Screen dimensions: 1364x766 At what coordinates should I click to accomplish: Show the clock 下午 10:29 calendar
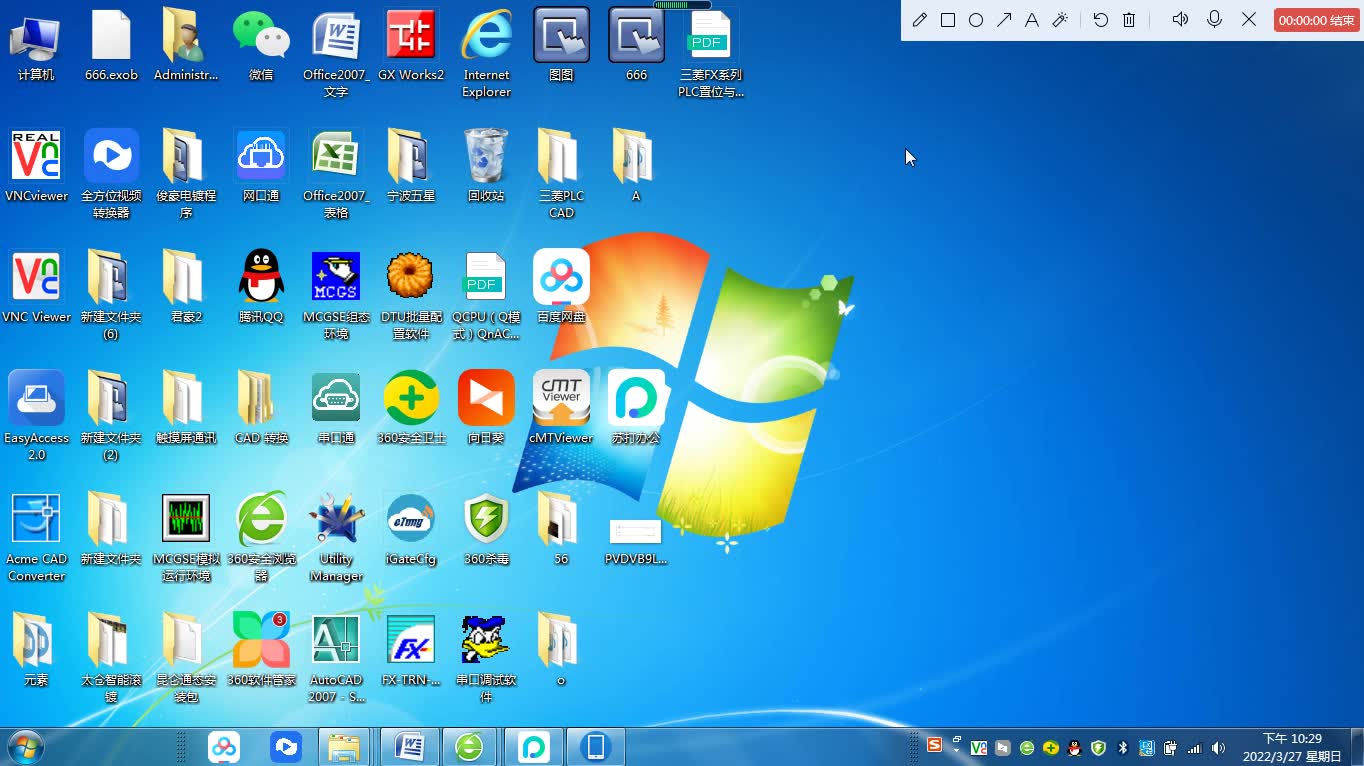tap(1292, 747)
